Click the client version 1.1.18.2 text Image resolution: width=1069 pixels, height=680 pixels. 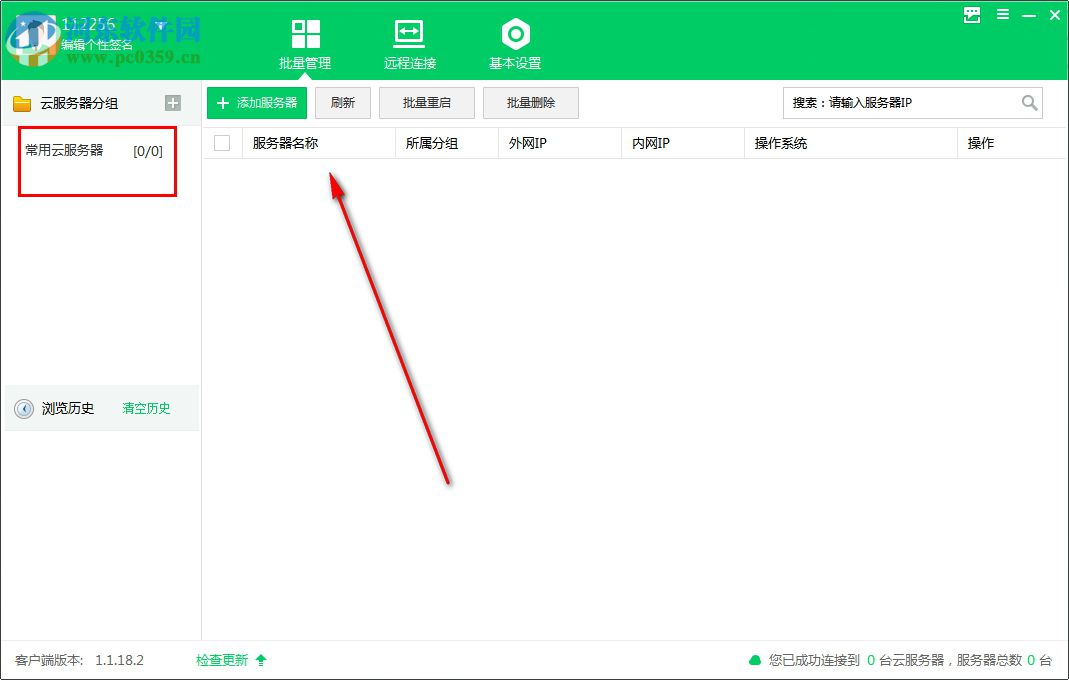[x=119, y=660]
